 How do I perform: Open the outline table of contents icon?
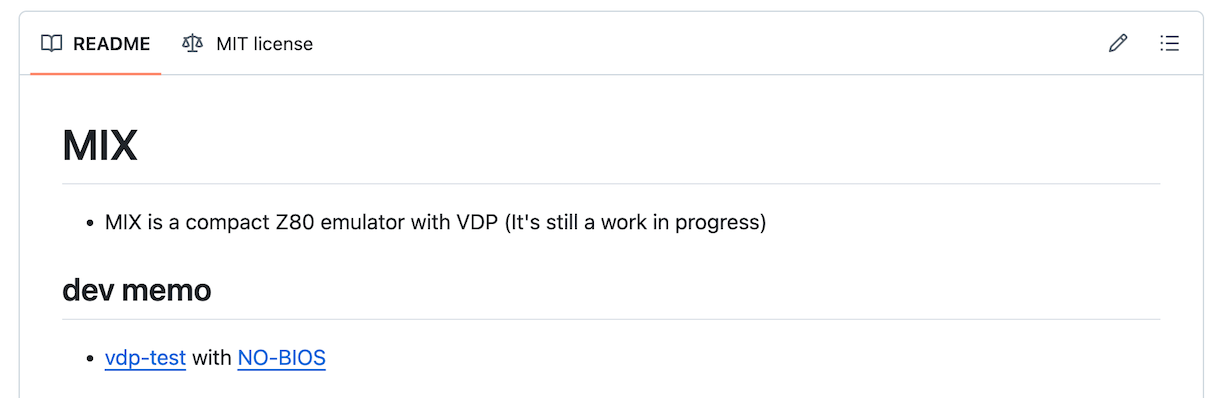click(x=1169, y=43)
